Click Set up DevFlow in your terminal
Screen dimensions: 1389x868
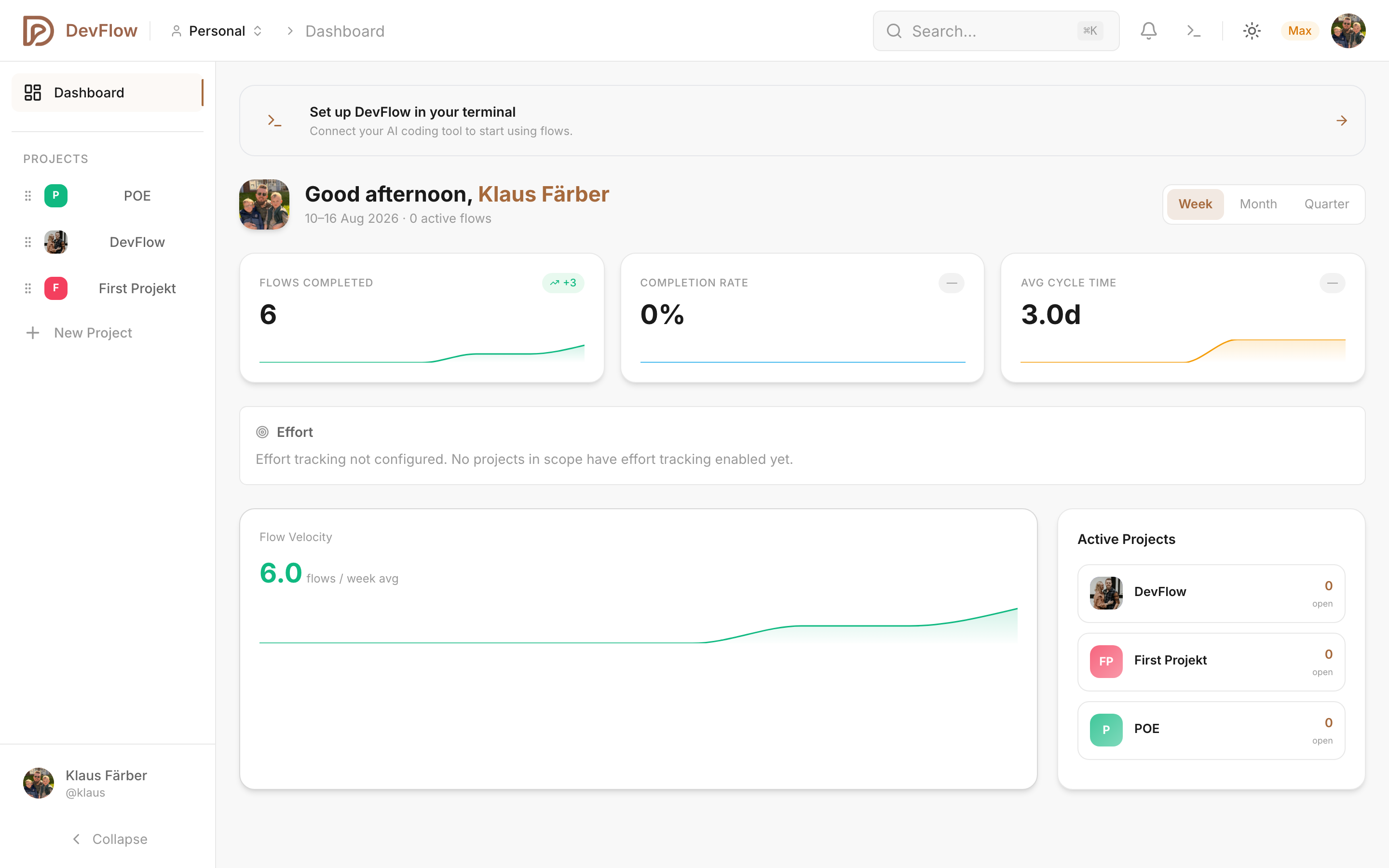click(x=412, y=112)
